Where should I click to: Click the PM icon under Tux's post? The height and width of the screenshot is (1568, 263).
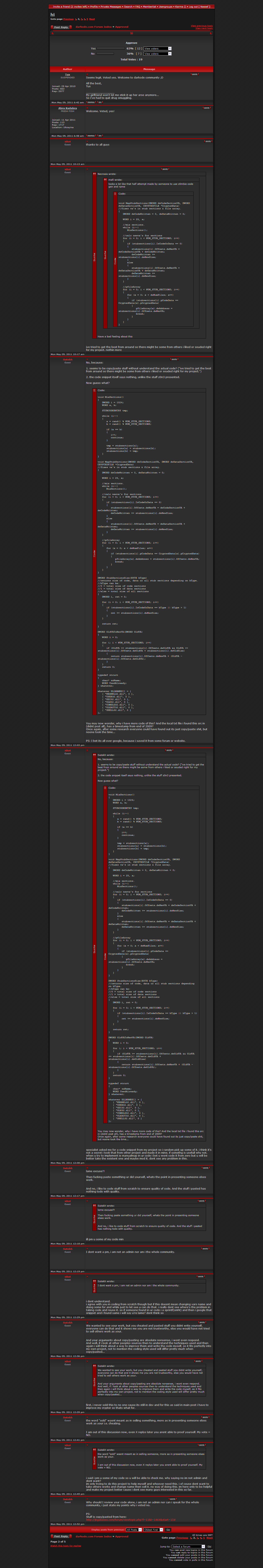point(100,102)
